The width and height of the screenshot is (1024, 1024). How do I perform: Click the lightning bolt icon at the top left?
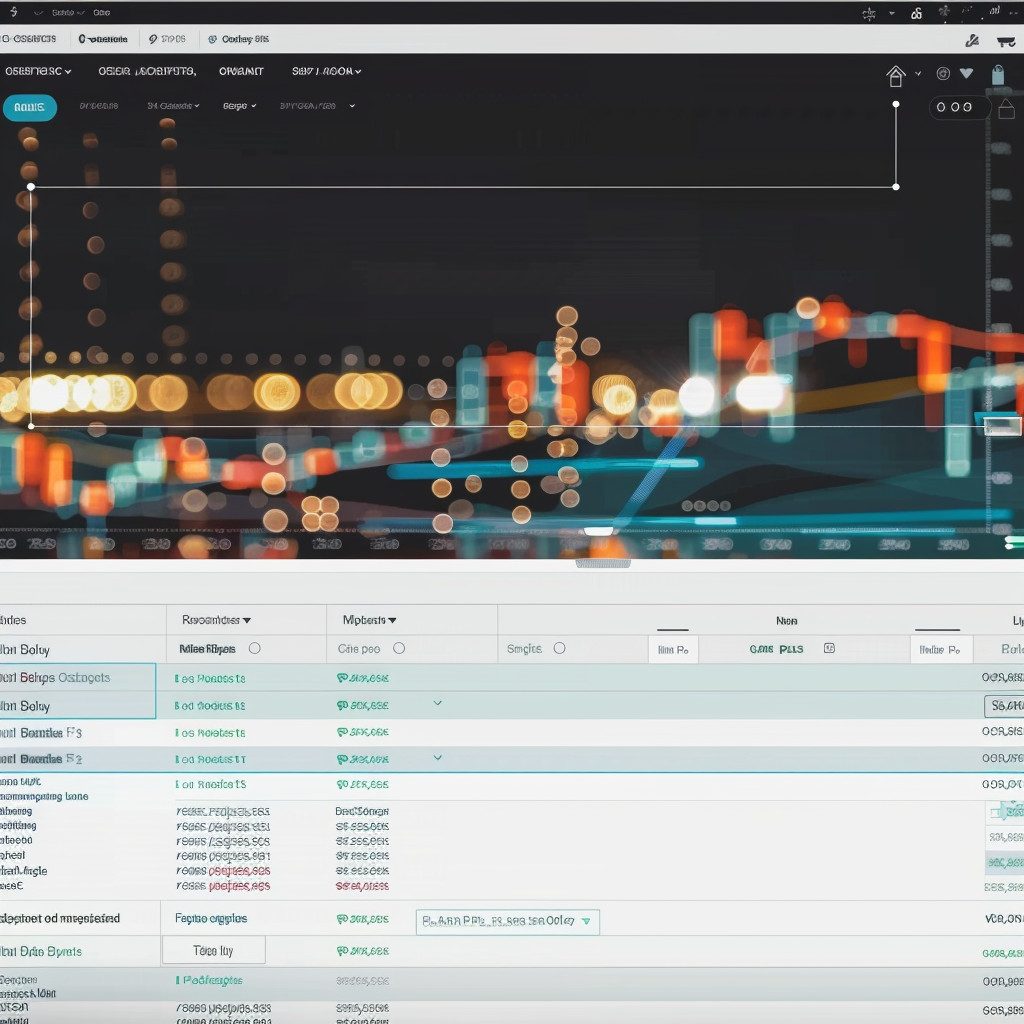tap(14, 12)
